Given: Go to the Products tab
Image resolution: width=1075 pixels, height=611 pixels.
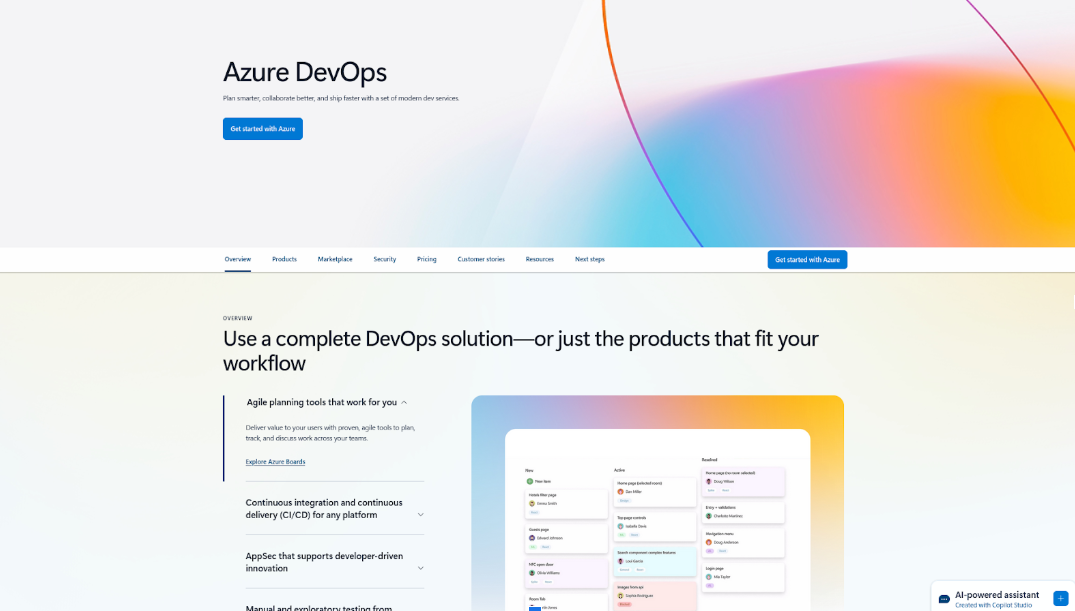Looking at the screenshot, I should click(285, 259).
